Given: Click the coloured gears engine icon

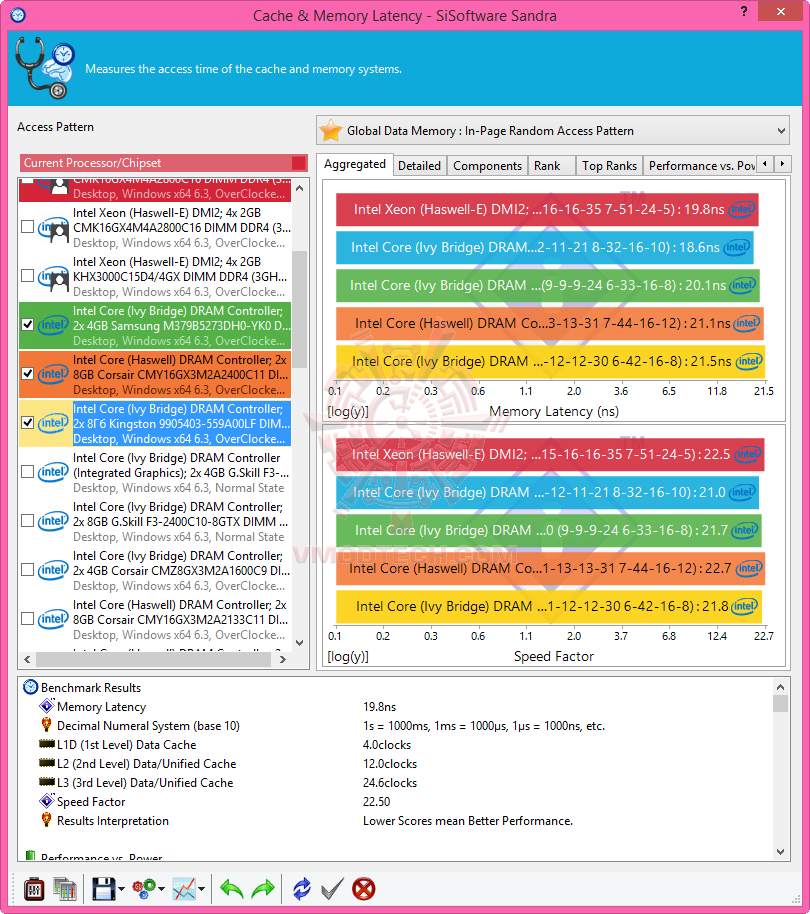Looking at the screenshot, I should coord(144,889).
